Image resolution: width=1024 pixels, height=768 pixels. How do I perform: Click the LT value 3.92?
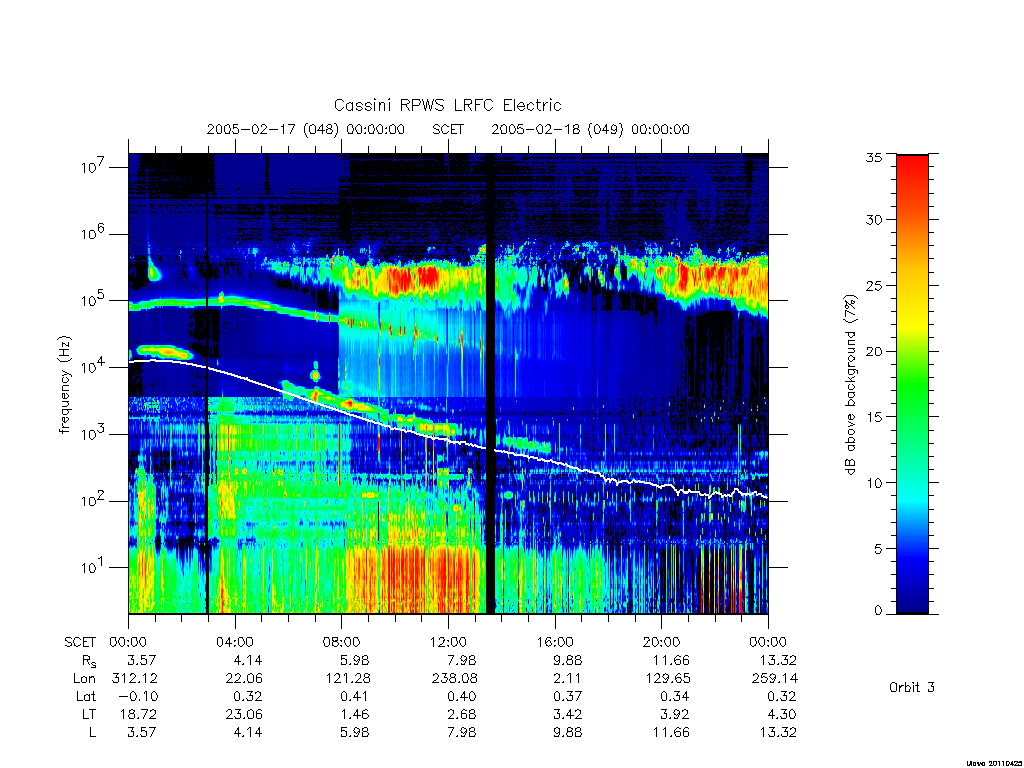pyautogui.click(x=675, y=714)
